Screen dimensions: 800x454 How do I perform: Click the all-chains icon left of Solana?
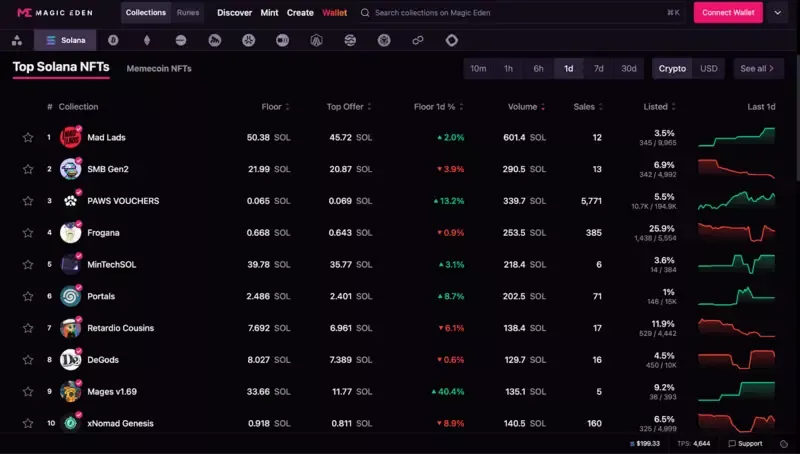tap(16, 40)
